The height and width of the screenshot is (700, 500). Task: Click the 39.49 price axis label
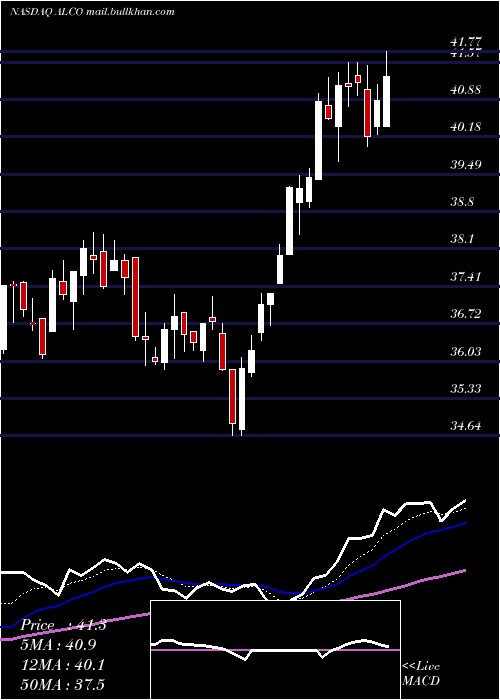466,165
